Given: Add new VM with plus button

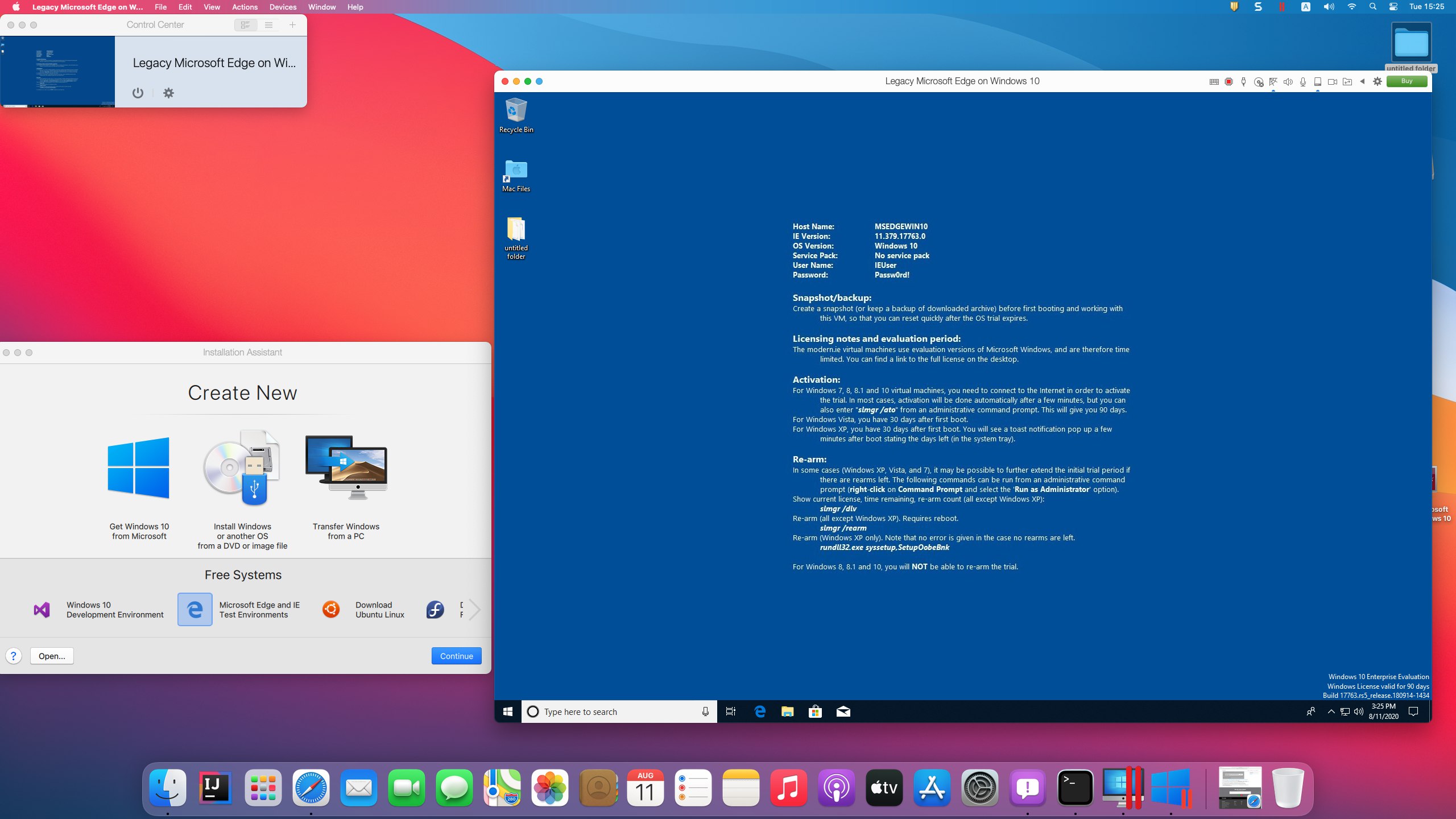Looking at the screenshot, I should (292, 25).
